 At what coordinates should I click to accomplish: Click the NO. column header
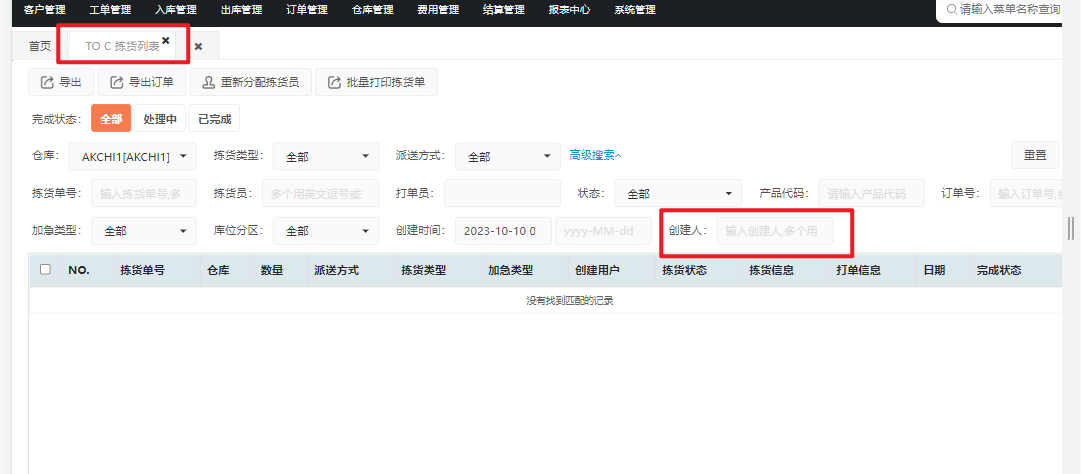tap(79, 270)
